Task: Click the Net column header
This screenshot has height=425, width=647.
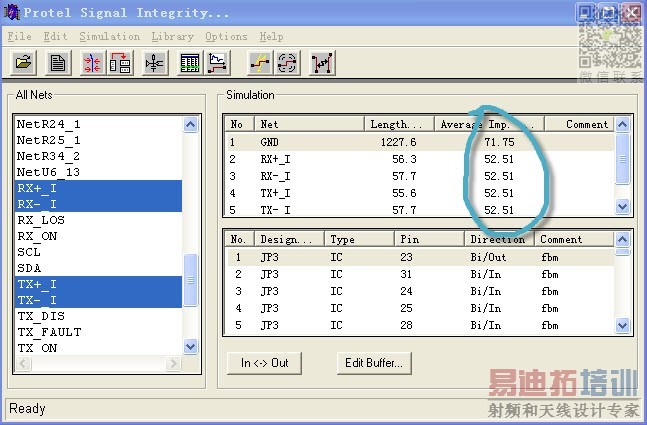Action: [309, 124]
